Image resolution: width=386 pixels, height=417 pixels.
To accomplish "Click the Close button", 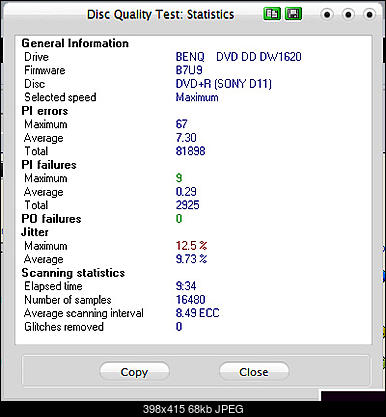I will point(254,372).
